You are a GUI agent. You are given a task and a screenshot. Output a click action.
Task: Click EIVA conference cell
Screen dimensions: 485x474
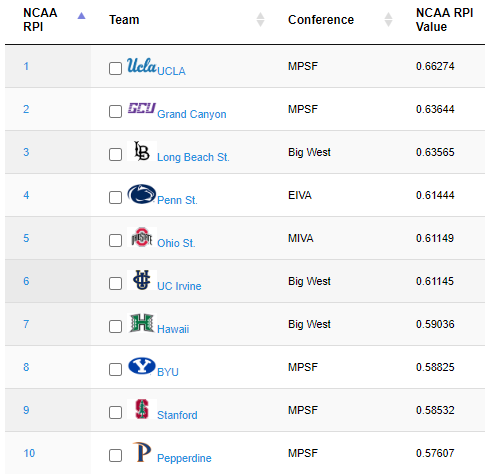tap(300, 195)
